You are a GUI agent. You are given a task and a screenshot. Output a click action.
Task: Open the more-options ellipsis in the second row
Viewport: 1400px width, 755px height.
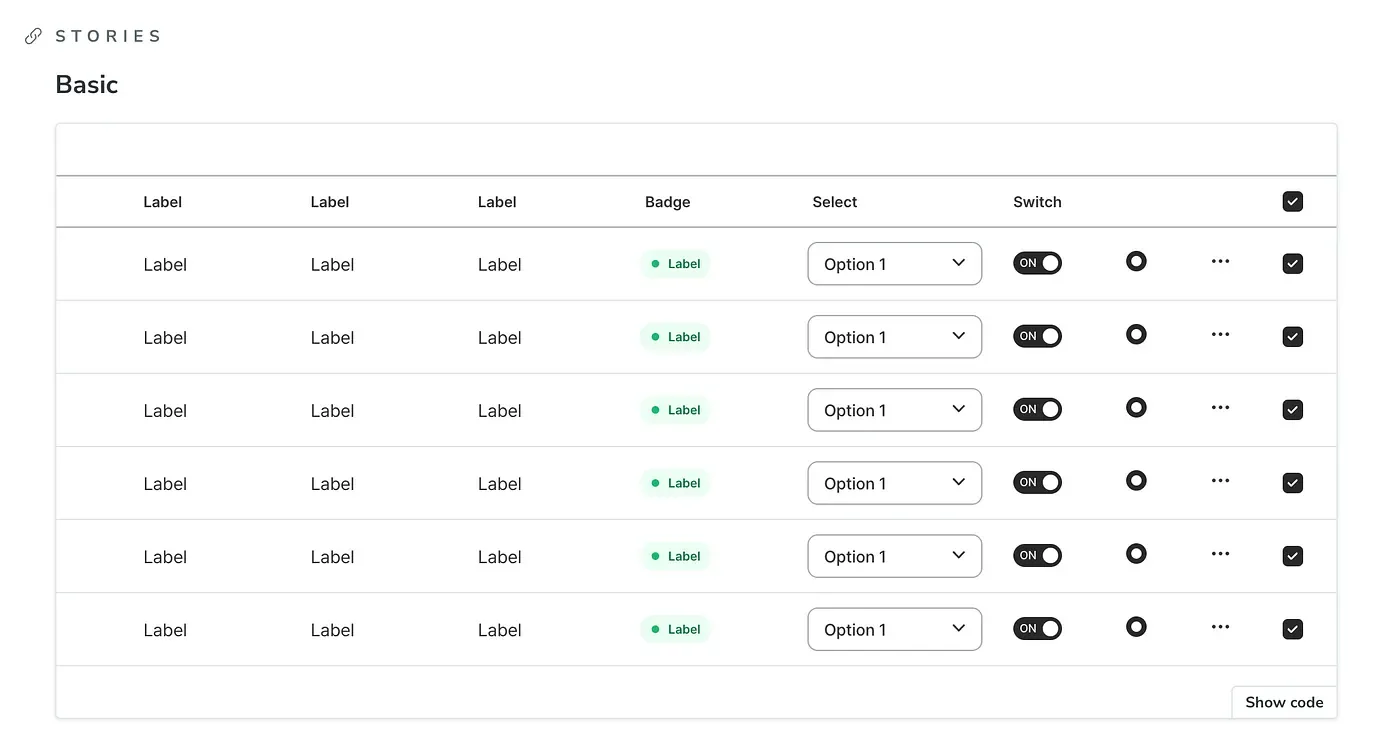point(1220,334)
